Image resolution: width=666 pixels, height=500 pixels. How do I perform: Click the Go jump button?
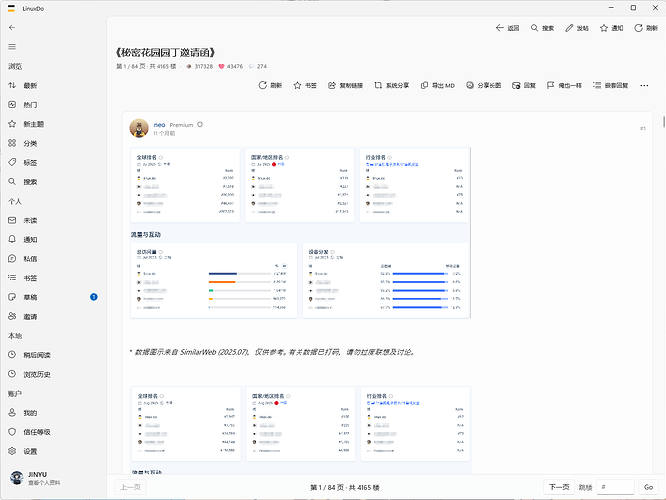tap(649, 487)
